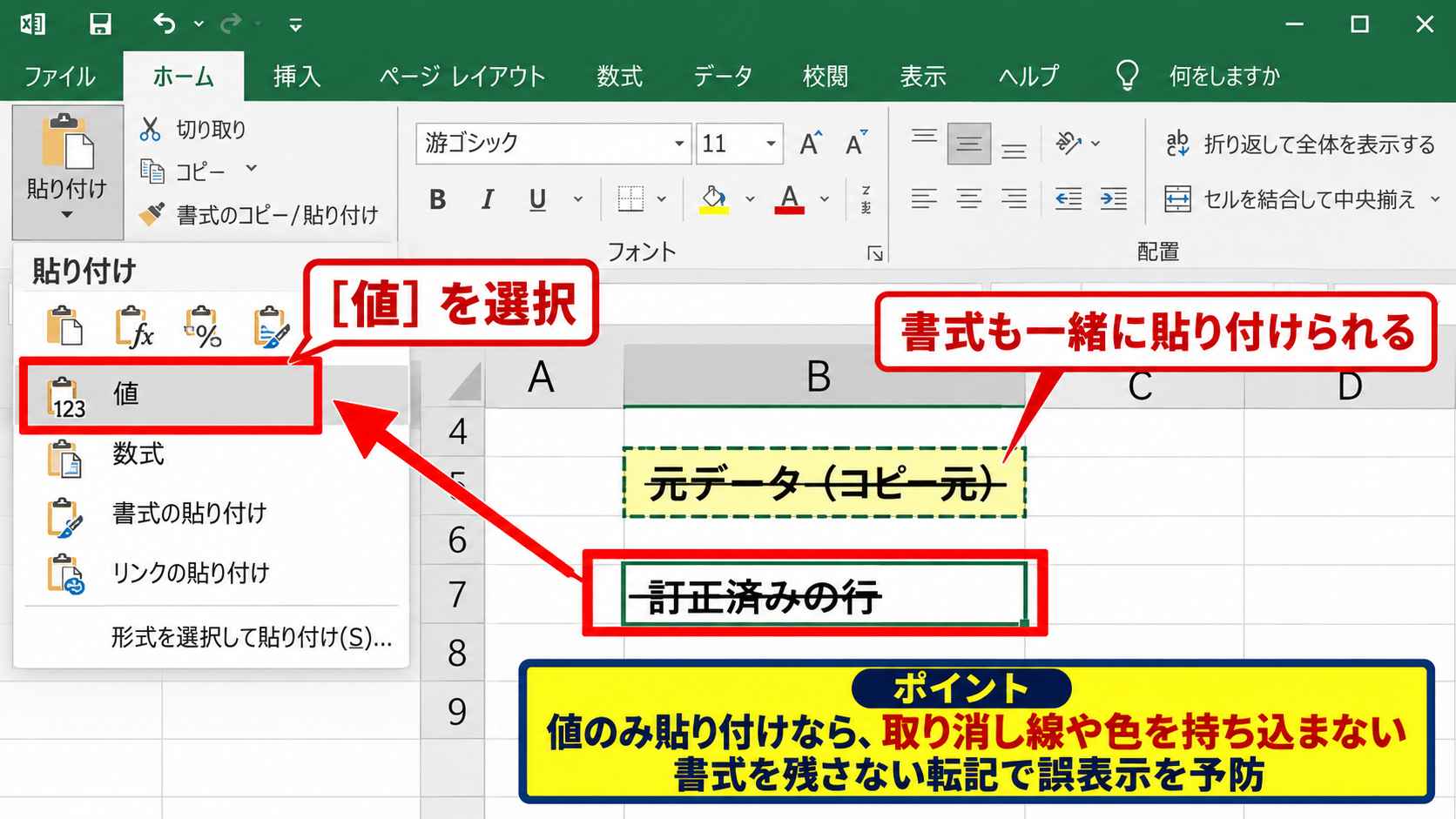Open the Font group dialog launcher
Image resolution: width=1456 pixels, height=819 pixels.
point(874,253)
